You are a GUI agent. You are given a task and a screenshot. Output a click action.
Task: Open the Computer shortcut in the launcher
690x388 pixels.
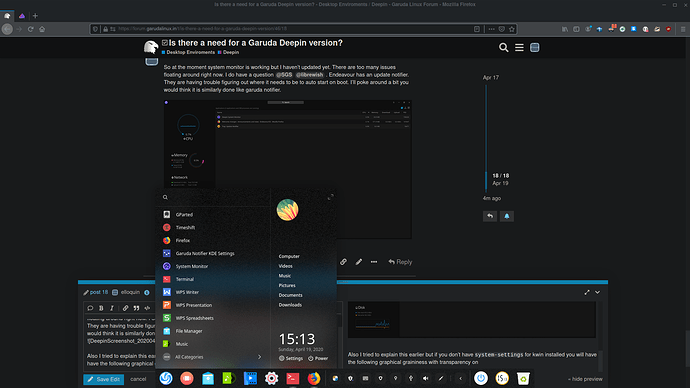pyautogui.click(x=289, y=256)
